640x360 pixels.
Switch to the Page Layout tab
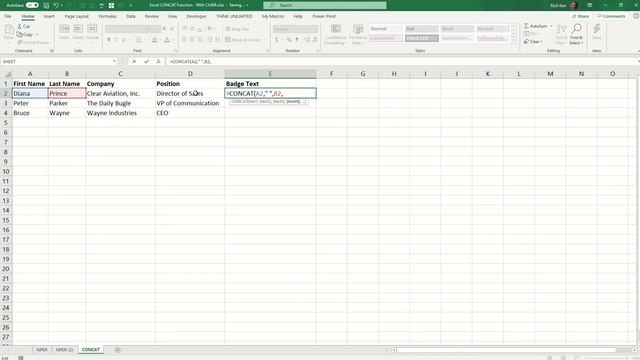76,16
